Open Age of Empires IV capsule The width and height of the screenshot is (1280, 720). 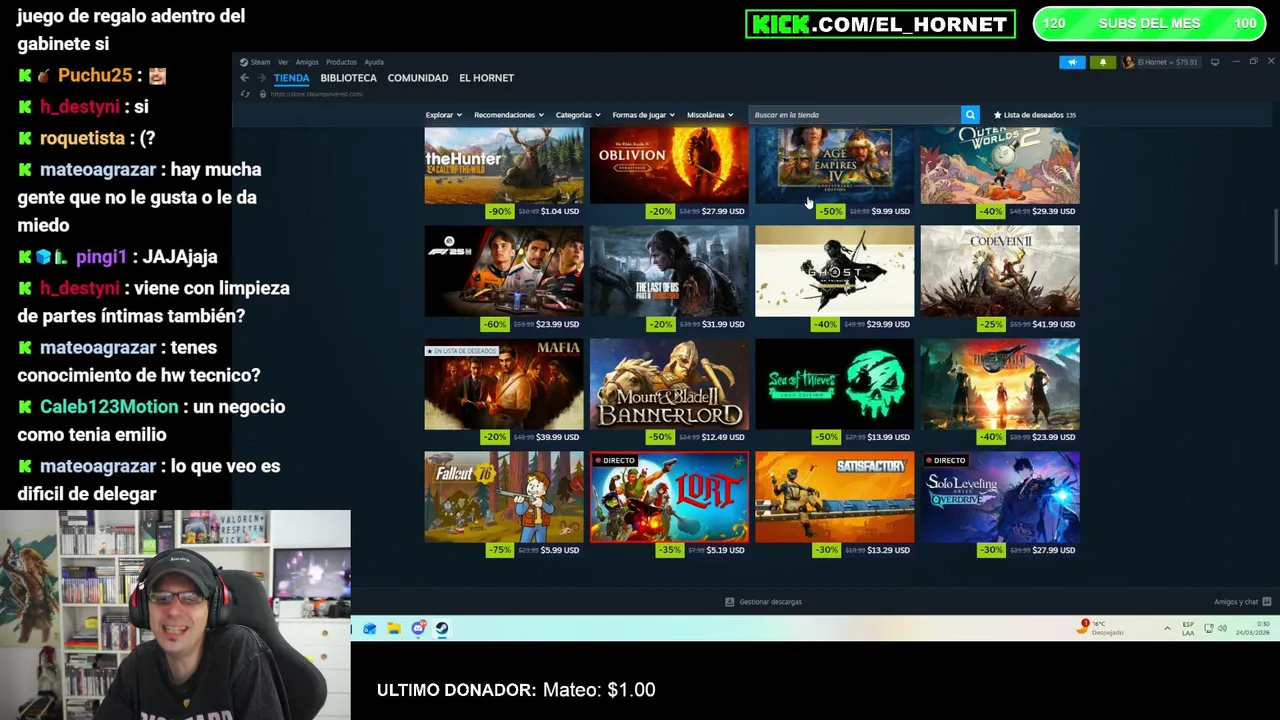(x=834, y=165)
